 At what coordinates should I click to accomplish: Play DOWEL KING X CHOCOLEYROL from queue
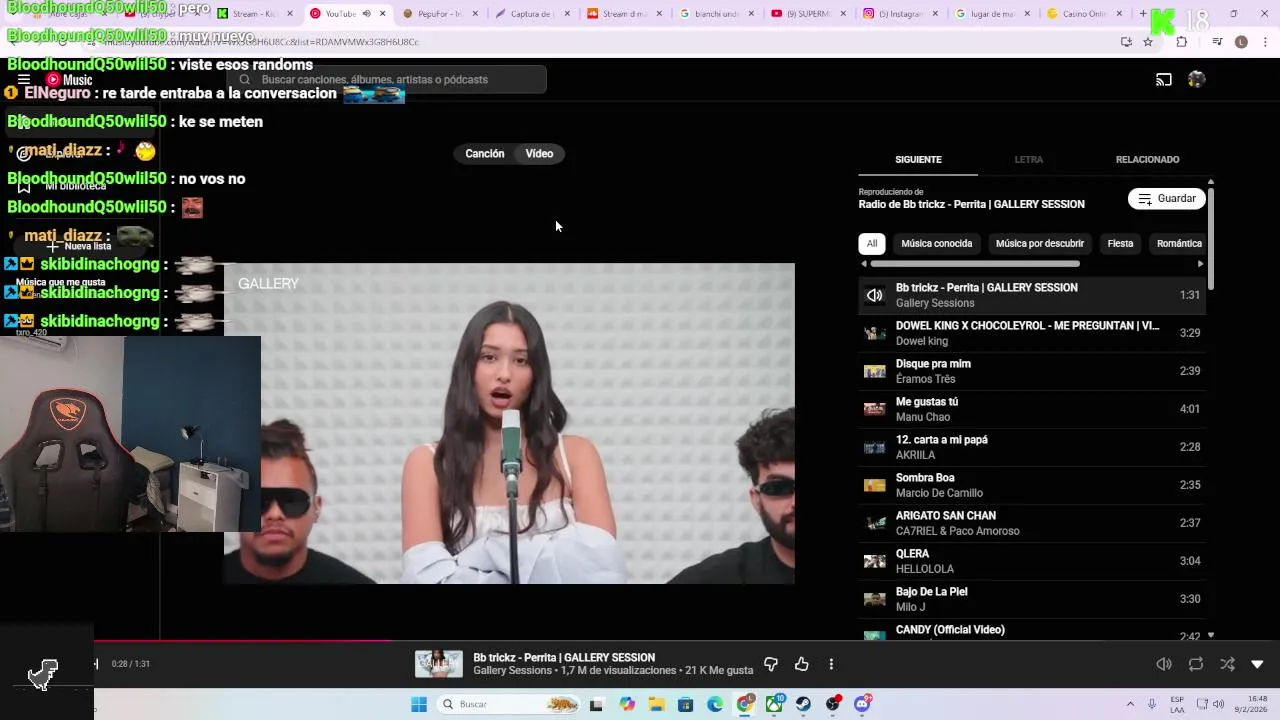click(1032, 333)
